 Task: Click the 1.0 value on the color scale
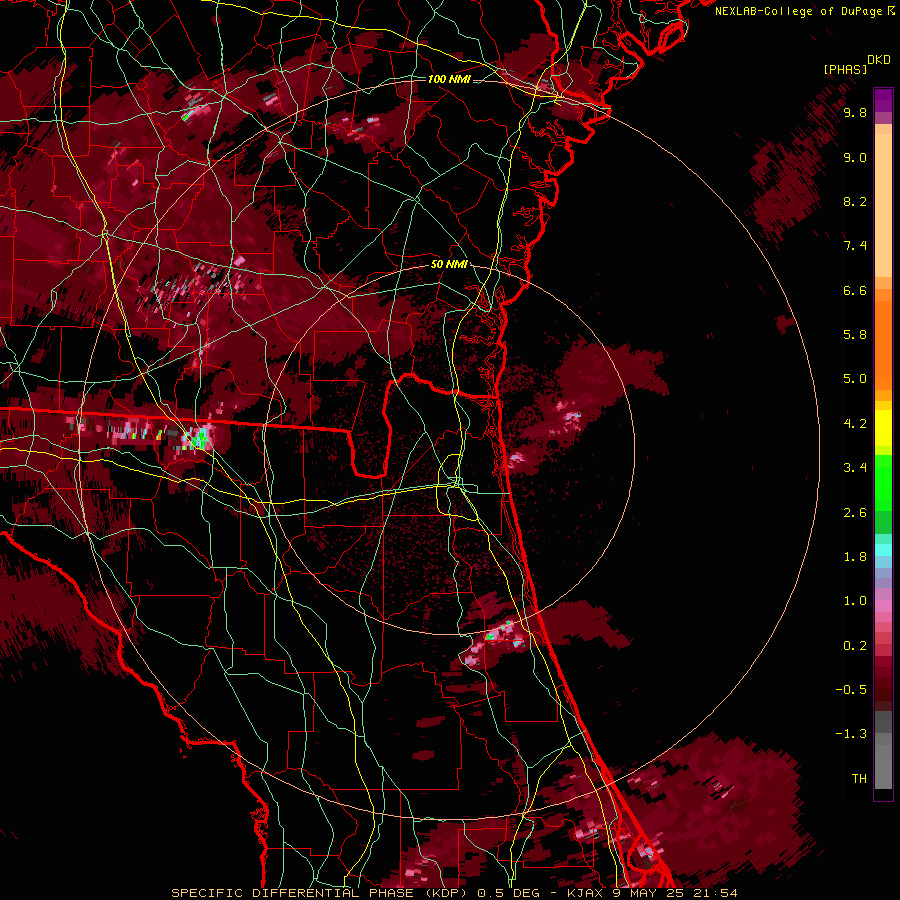pyautogui.click(x=855, y=601)
